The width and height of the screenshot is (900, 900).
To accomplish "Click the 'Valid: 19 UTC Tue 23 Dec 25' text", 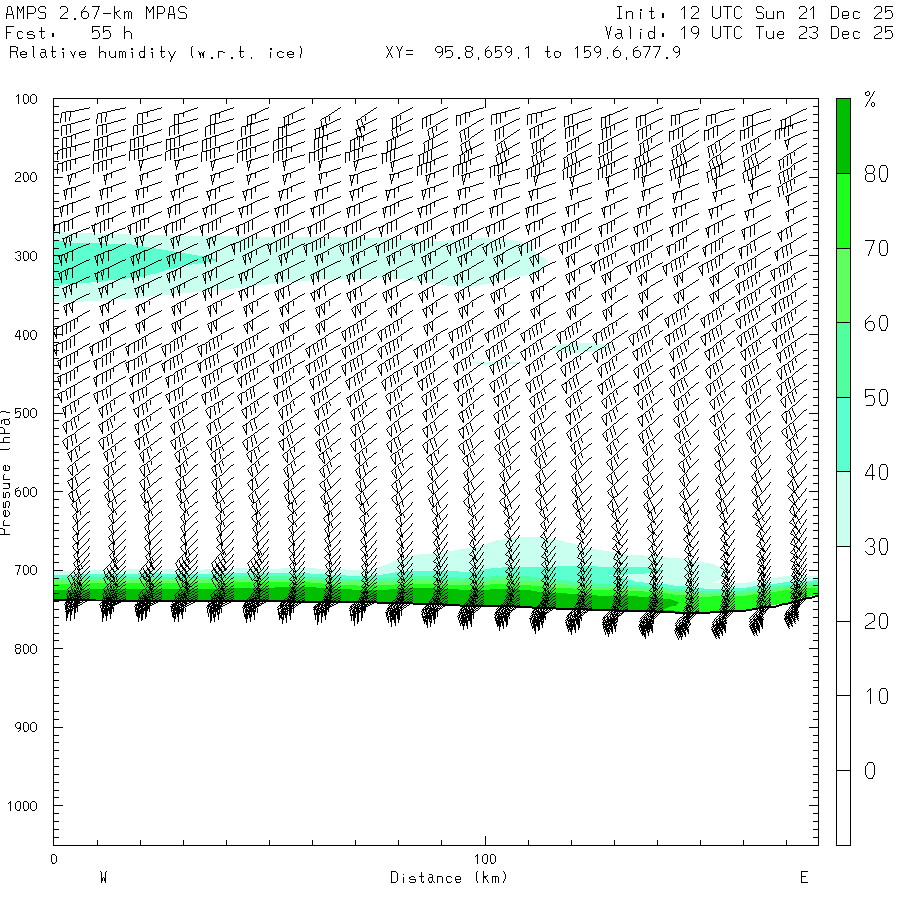I will pos(749,33).
